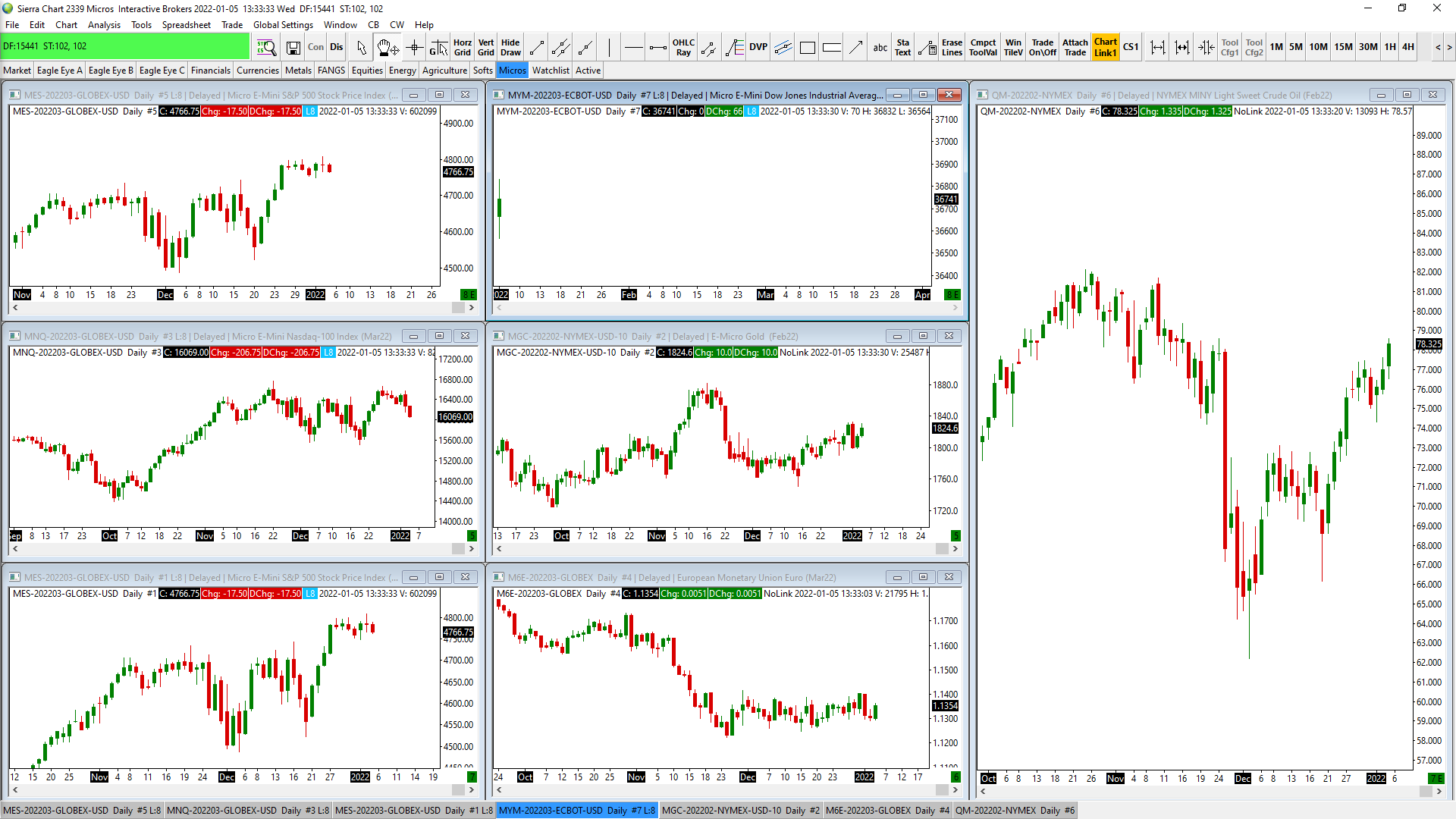1456x819 pixels.
Task: Toggle the Chart Link1 button
Action: [x=1105, y=47]
